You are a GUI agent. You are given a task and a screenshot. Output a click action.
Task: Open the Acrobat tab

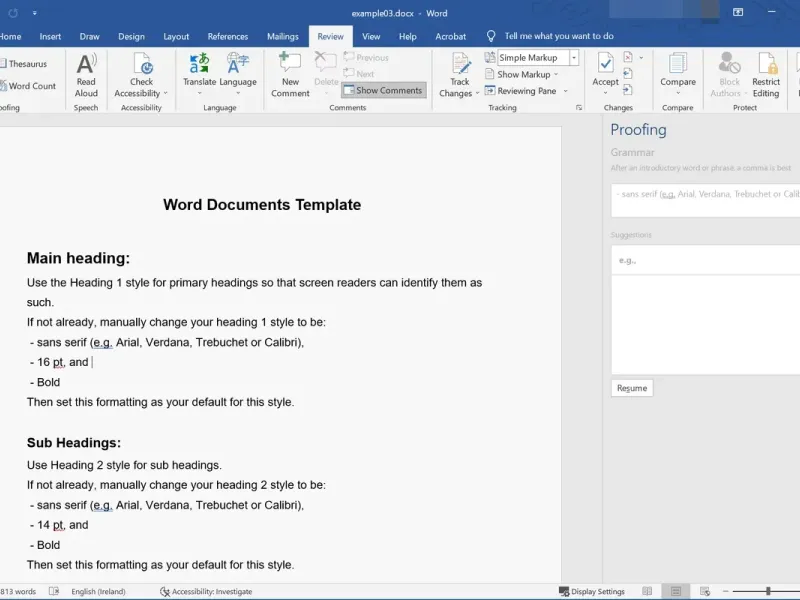point(451,36)
